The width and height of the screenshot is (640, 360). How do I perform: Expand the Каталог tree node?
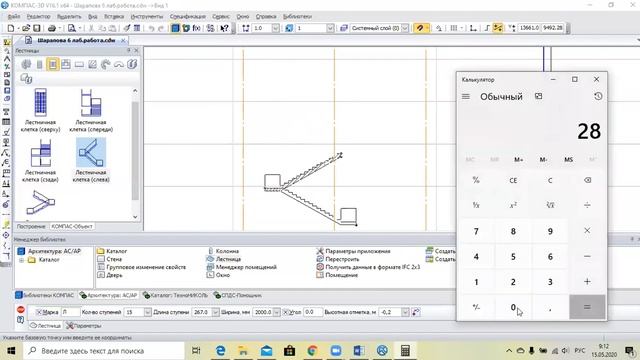click(21, 260)
